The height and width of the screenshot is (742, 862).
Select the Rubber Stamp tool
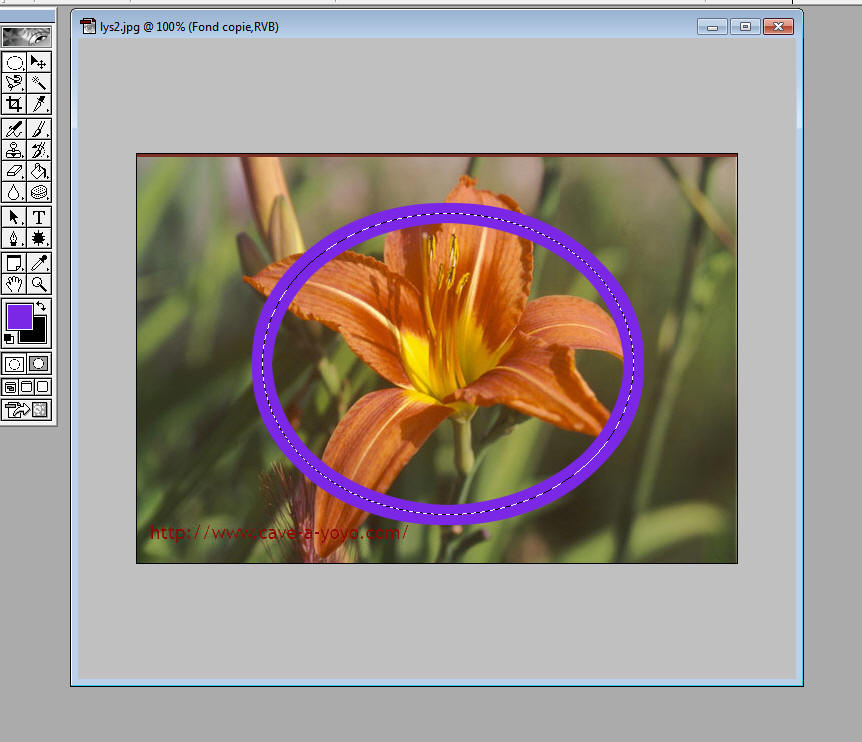coord(14,150)
